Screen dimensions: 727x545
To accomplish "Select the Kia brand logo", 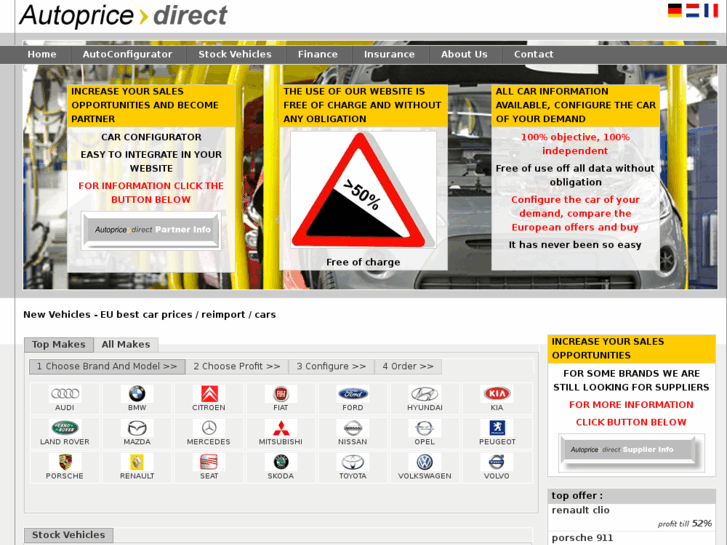I will pos(497,394).
